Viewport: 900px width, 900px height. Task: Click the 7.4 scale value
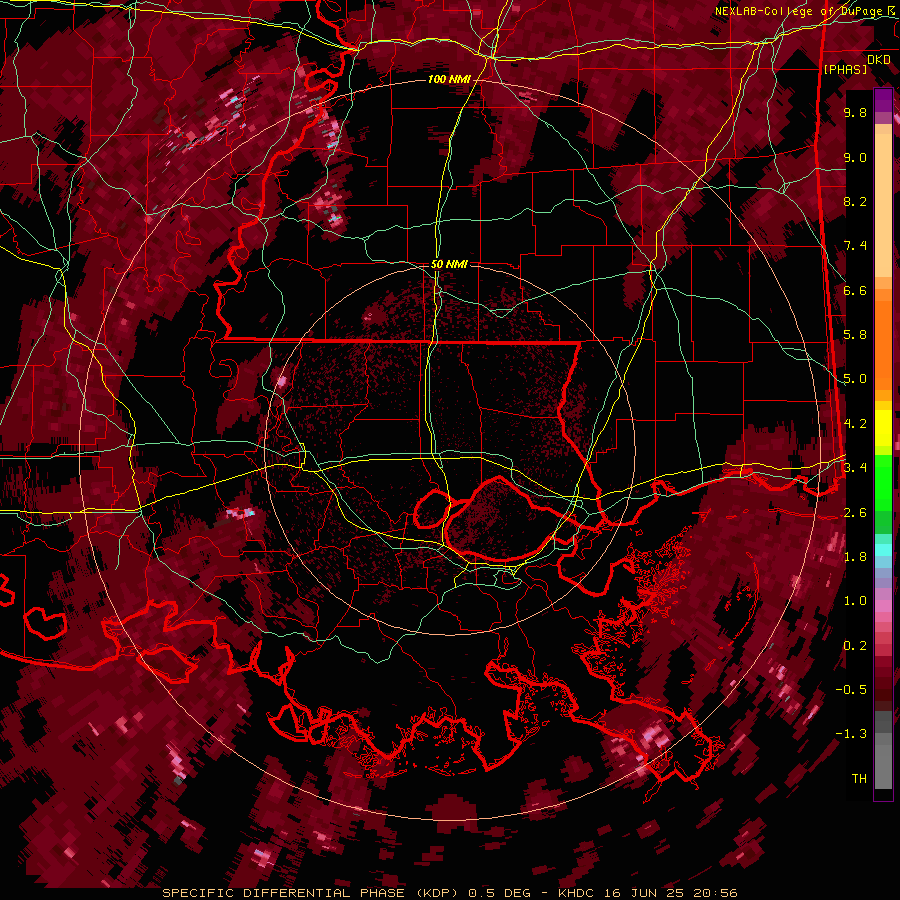[855, 246]
